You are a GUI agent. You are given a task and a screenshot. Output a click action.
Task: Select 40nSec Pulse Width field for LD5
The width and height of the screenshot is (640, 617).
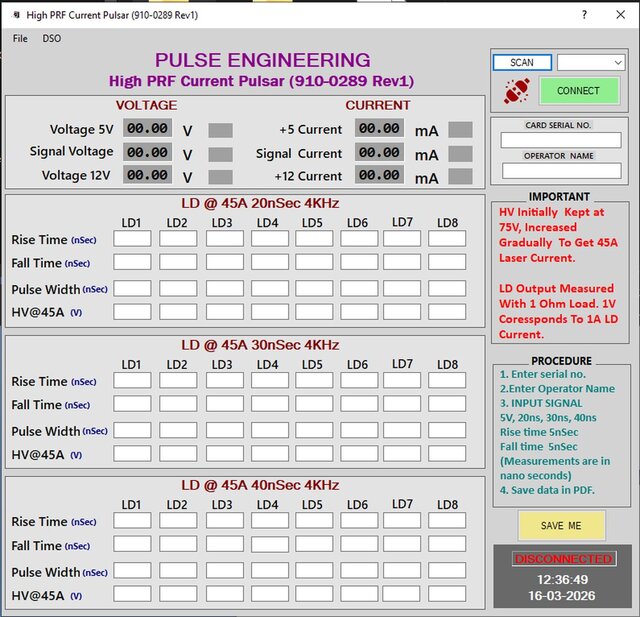(x=314, y=570)
